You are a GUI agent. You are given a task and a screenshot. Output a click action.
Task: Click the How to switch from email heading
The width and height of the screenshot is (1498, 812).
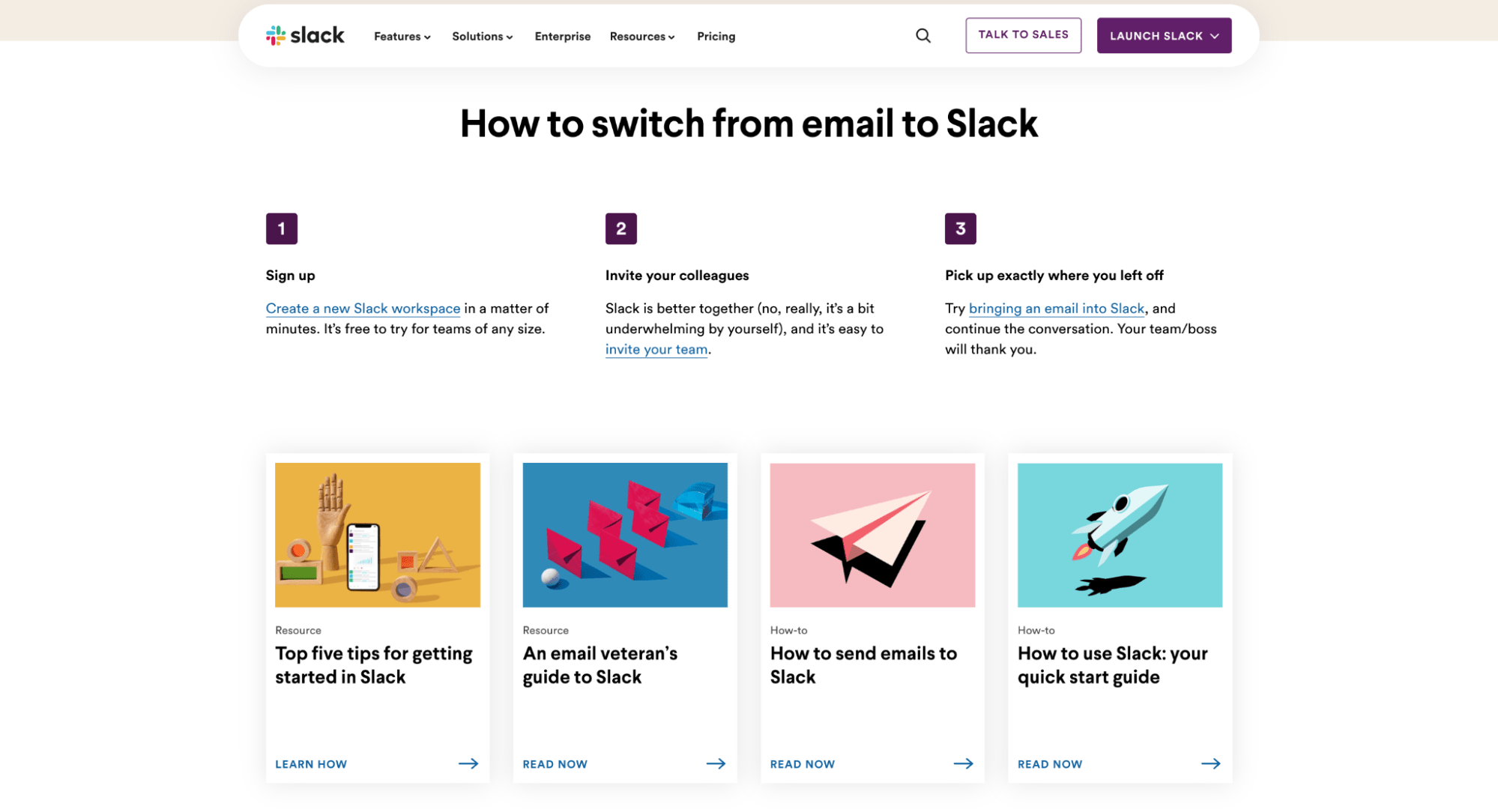coord(749,124)
